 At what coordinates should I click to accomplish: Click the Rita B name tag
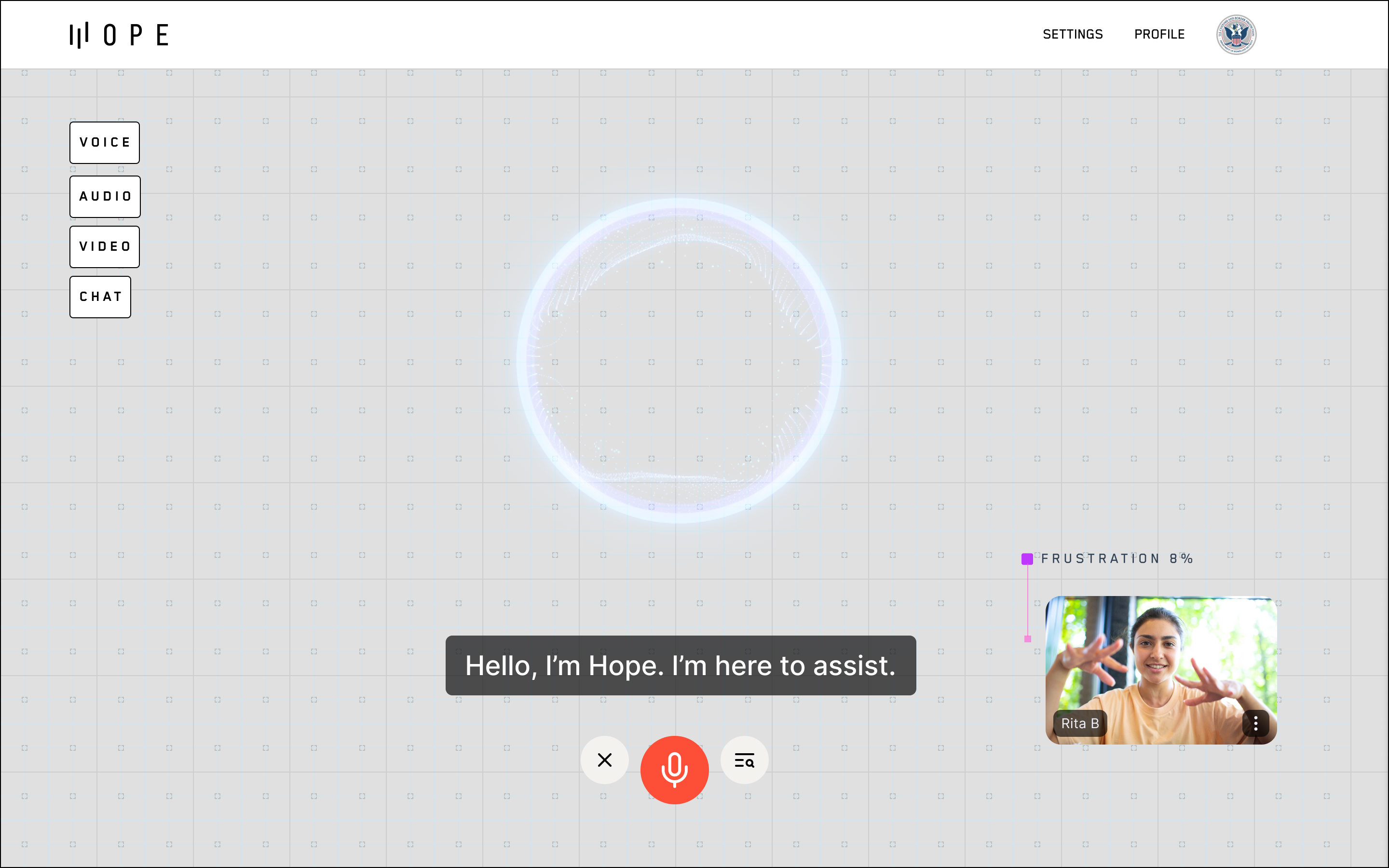(1079, 723)
